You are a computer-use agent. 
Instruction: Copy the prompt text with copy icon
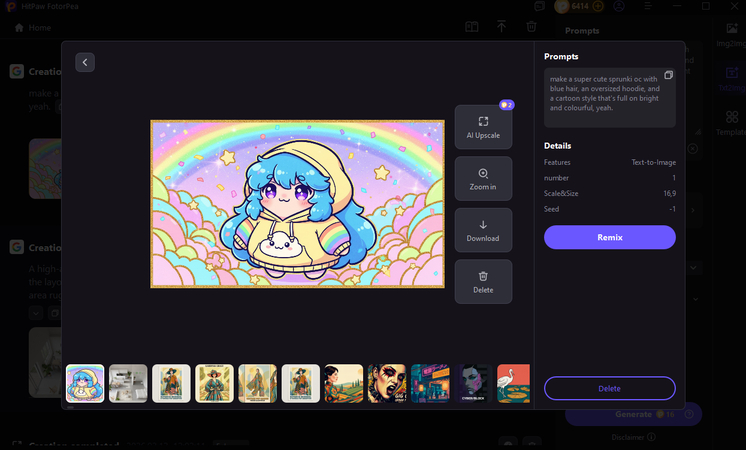click(x=668, y=75)
